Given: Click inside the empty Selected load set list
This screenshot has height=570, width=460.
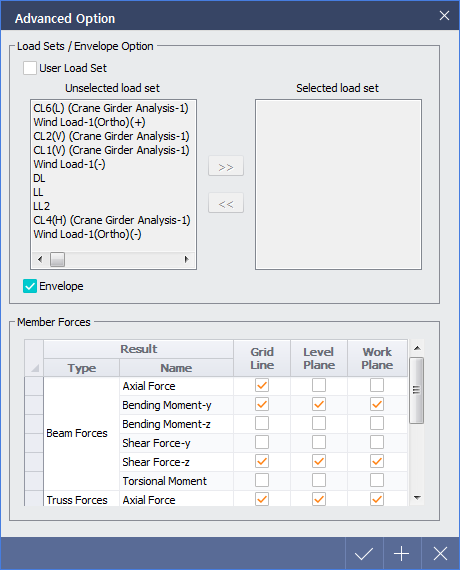Looking at the screenshot, I should point(339,184).
